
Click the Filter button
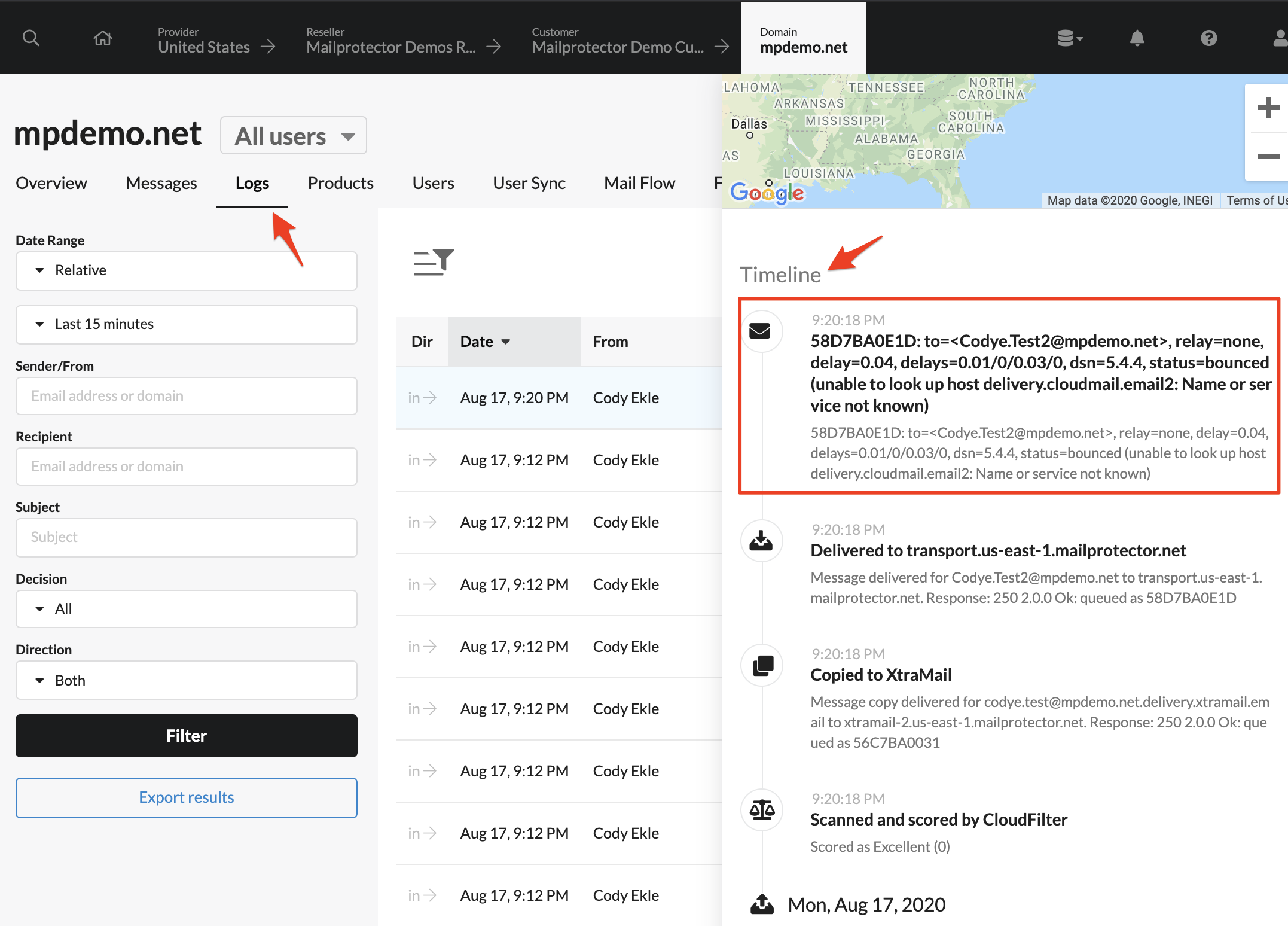pyautogui.click(x=187, y=736)
